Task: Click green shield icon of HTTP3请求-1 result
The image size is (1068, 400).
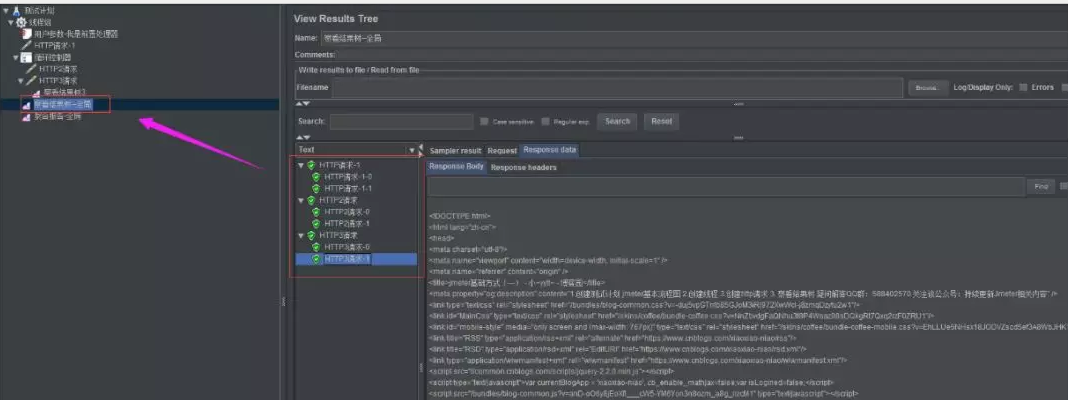Action: 316,259
